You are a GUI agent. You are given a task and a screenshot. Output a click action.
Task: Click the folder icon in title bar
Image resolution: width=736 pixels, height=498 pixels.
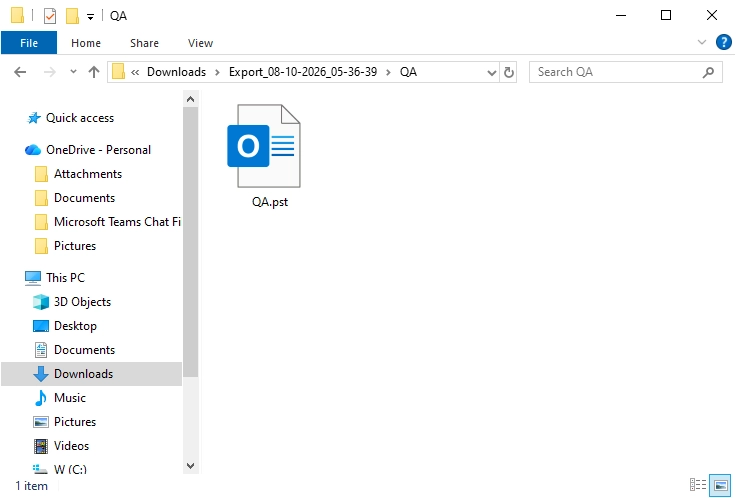(x=17, y=15)
